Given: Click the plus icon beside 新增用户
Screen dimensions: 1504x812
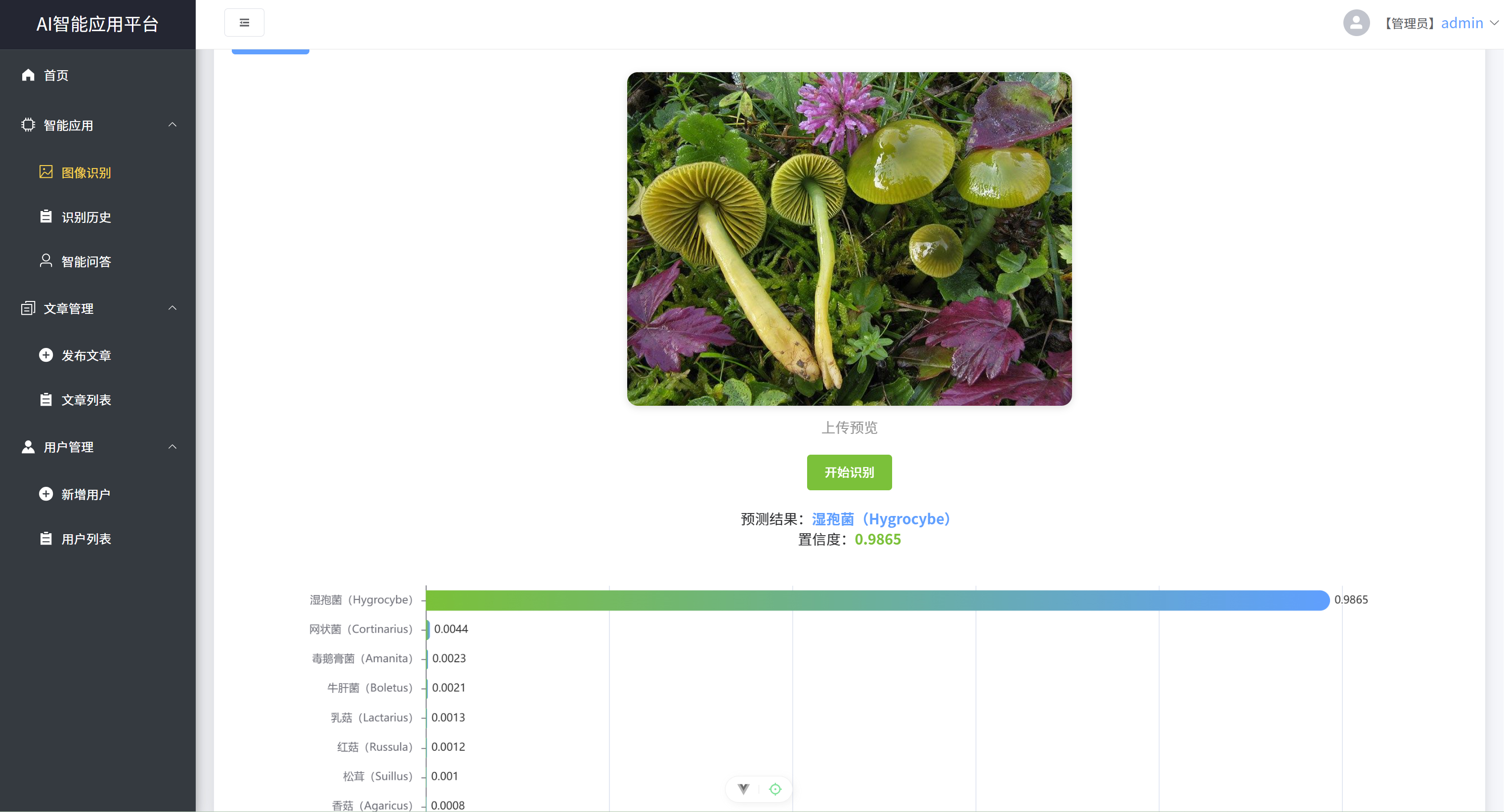Looking at the screenshot, I should coord(45,494).
